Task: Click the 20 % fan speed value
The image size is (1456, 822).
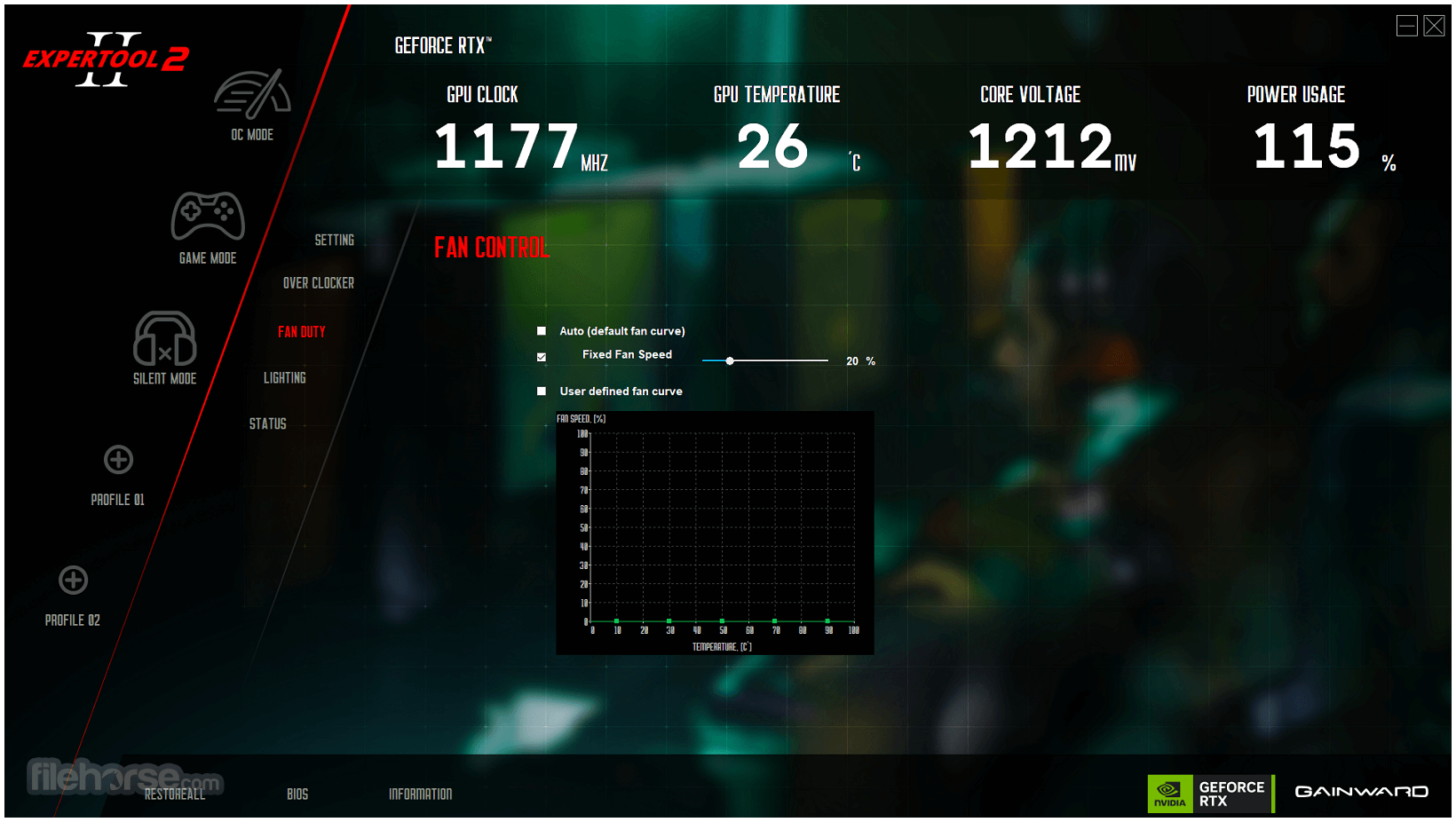Action: 860,361
